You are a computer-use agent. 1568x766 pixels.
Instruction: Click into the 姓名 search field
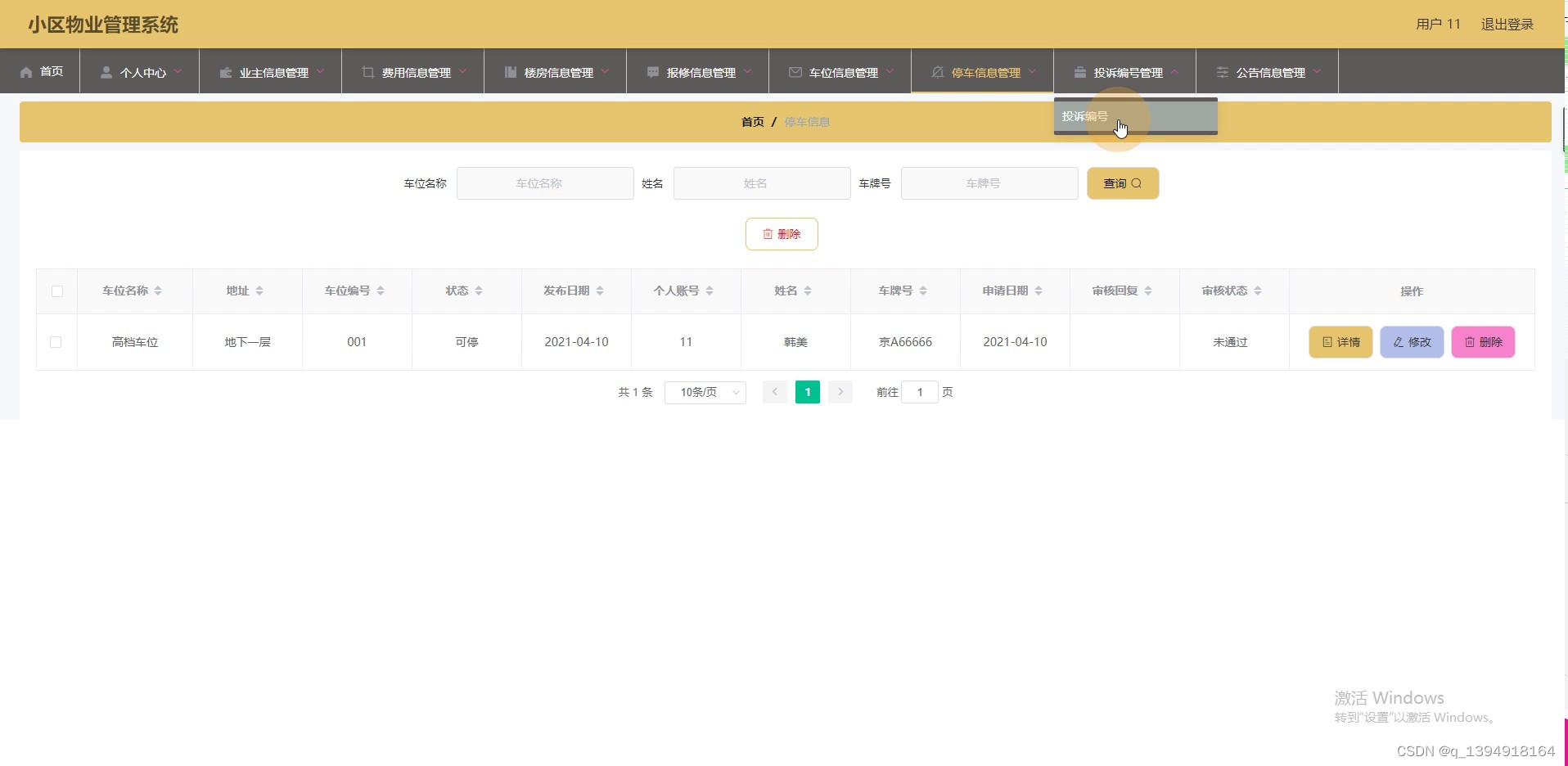coord(762,183)
